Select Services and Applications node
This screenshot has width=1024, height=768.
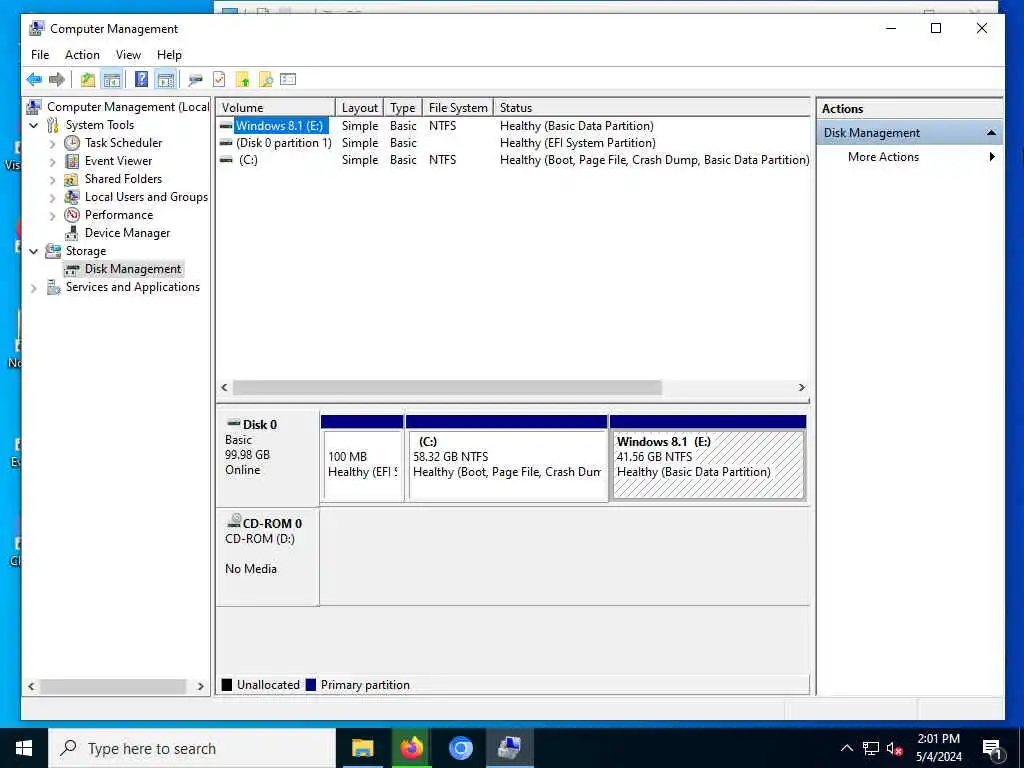[x=133, y=287]
